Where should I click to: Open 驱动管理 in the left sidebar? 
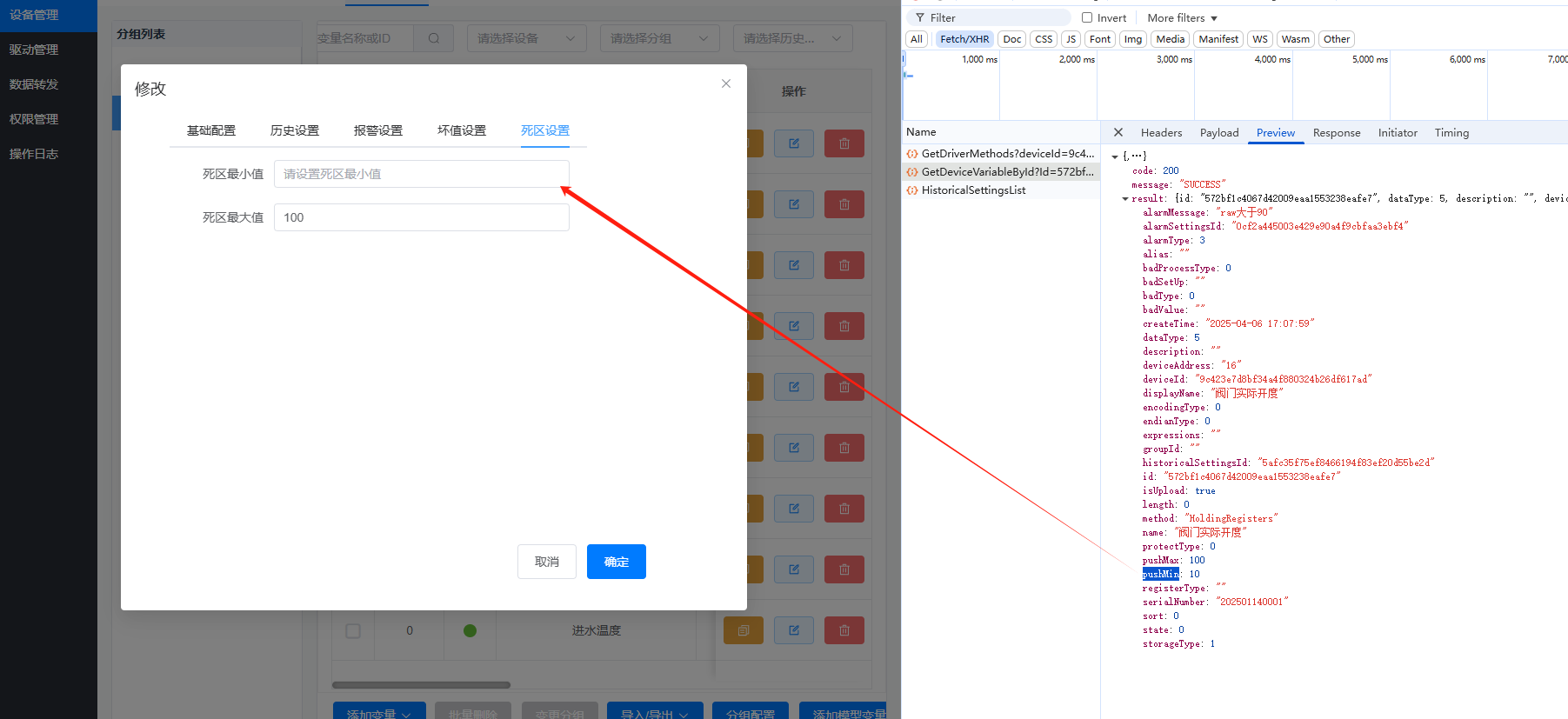(x=49, y=50)
